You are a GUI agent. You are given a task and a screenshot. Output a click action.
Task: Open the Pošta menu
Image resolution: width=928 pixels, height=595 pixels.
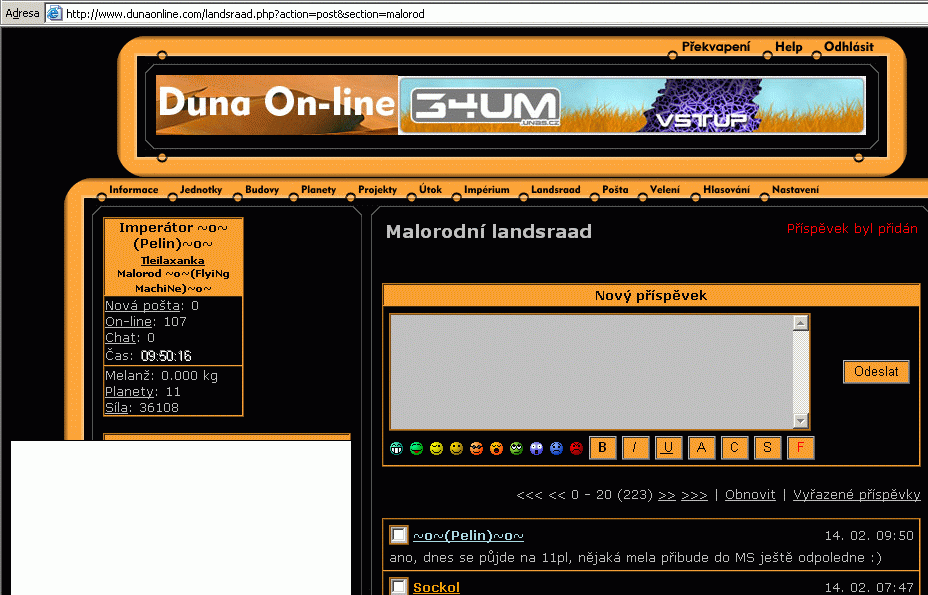click(x=616, y=189)
